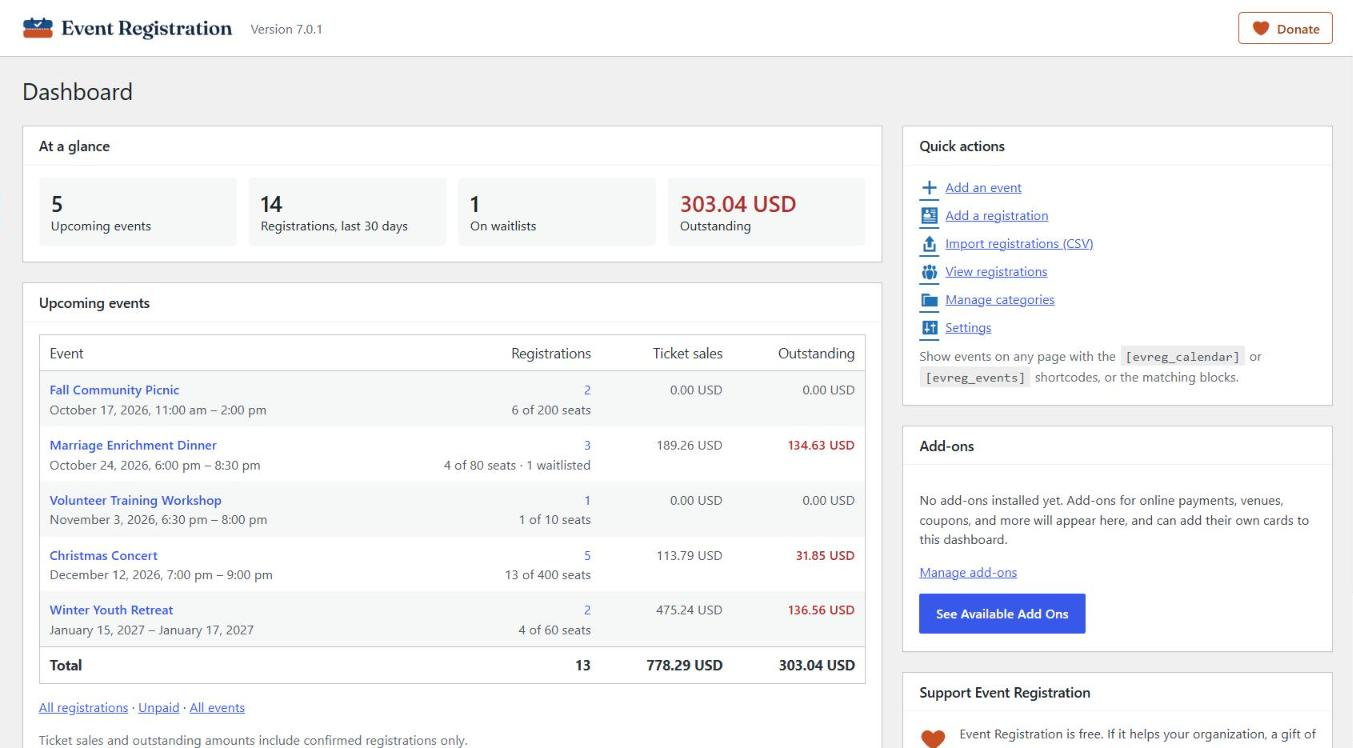
Task: Open the All events link
Action: (x=217, y=708)
